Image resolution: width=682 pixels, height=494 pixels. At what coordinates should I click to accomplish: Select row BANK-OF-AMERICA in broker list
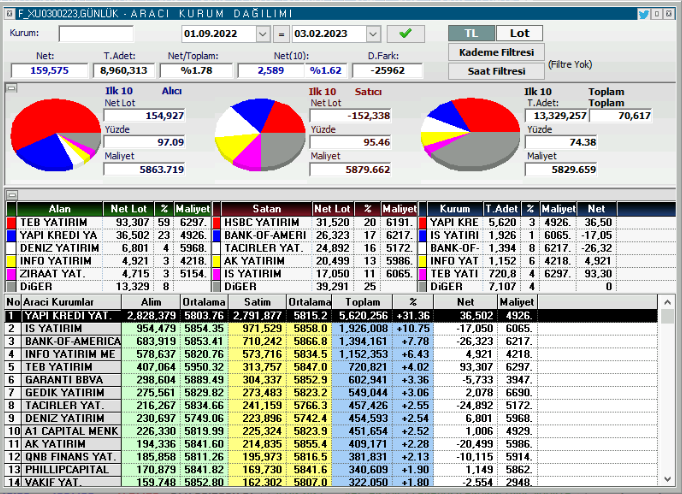point(331,341)
